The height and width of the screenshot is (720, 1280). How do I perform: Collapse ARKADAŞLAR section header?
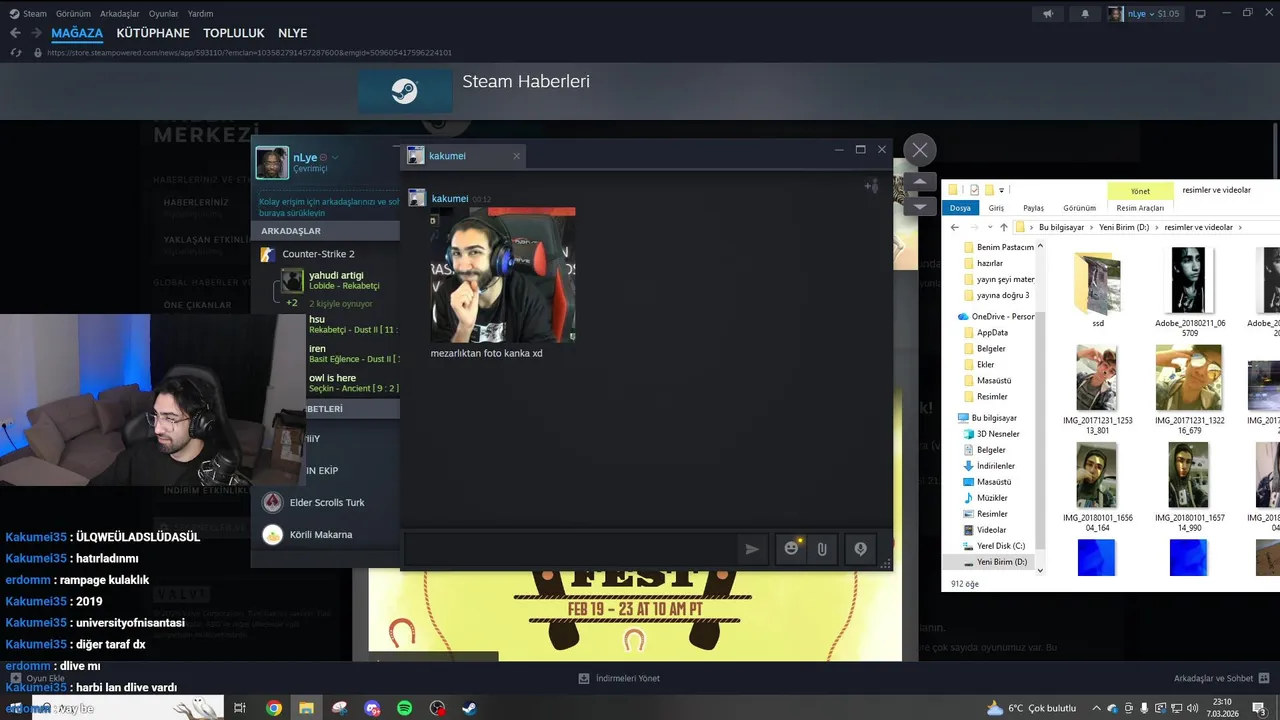point(325,231)
